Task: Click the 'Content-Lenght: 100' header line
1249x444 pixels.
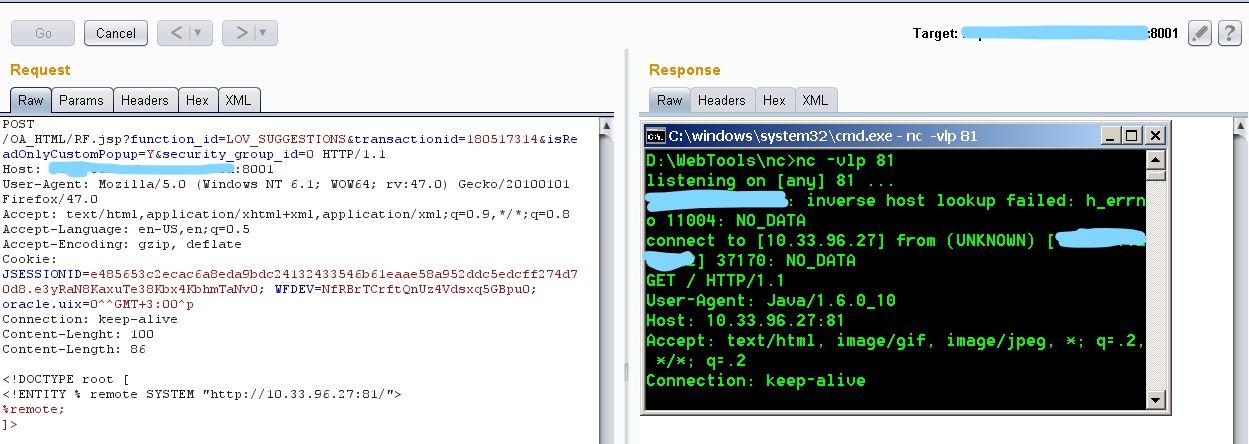Action: coord(78,335)
